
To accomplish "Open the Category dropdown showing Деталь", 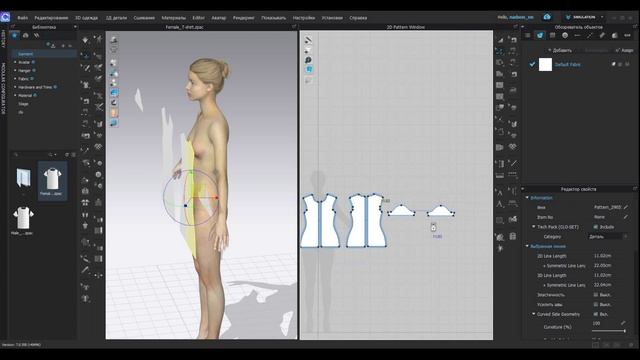I will point(608,237).
